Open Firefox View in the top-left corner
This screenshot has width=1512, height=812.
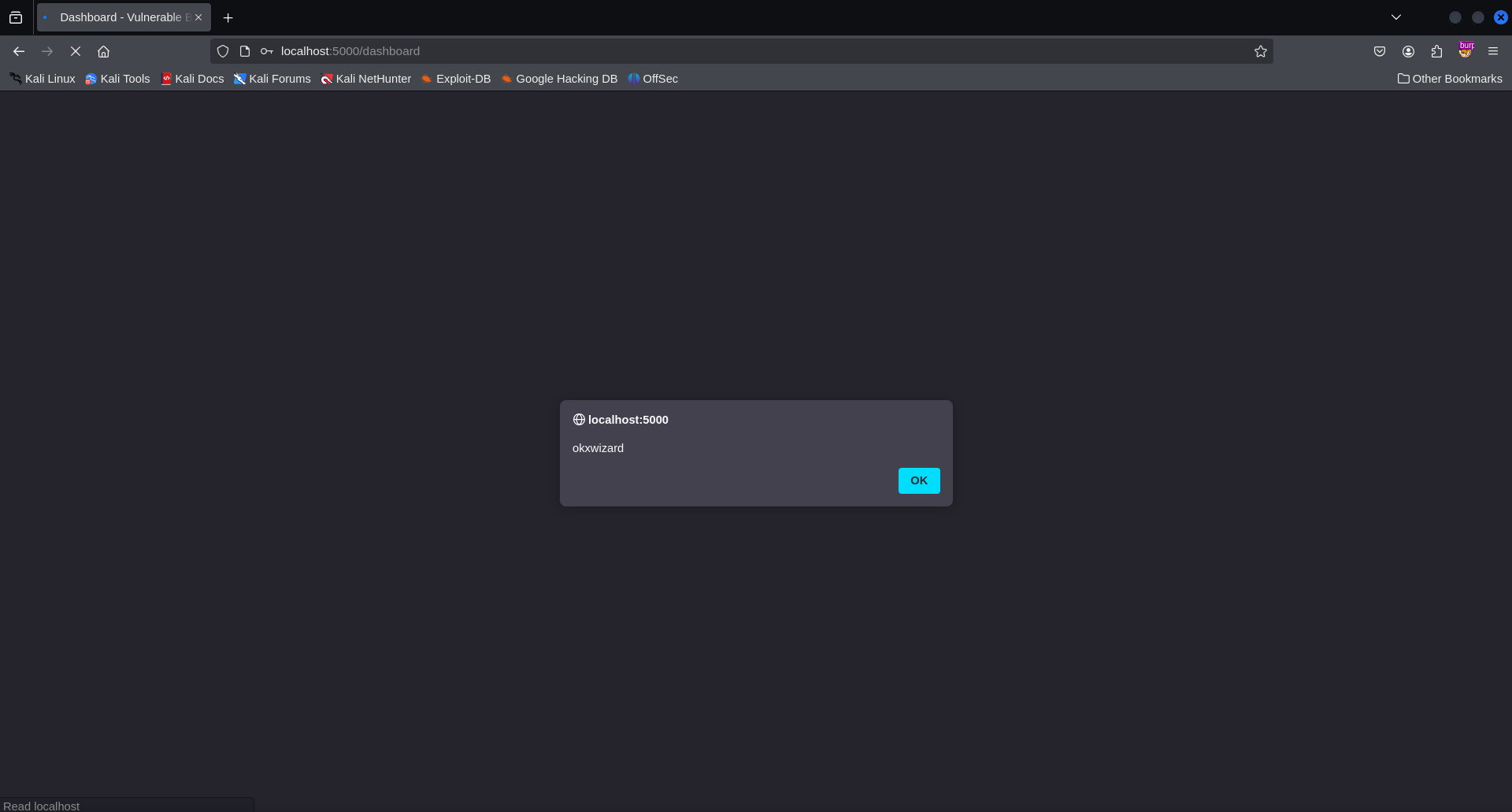pos(16,17)
